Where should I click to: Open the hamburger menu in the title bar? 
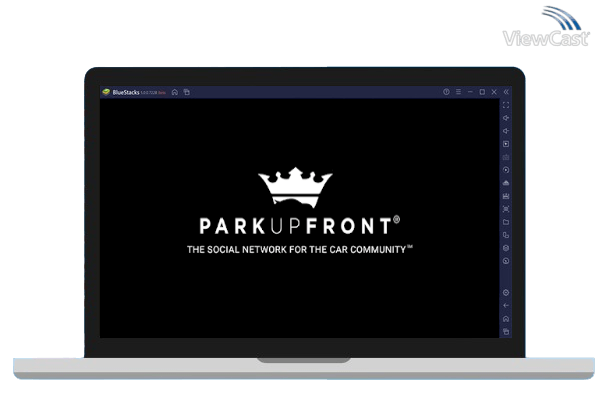pyautogui.click(x=458, y=92)
